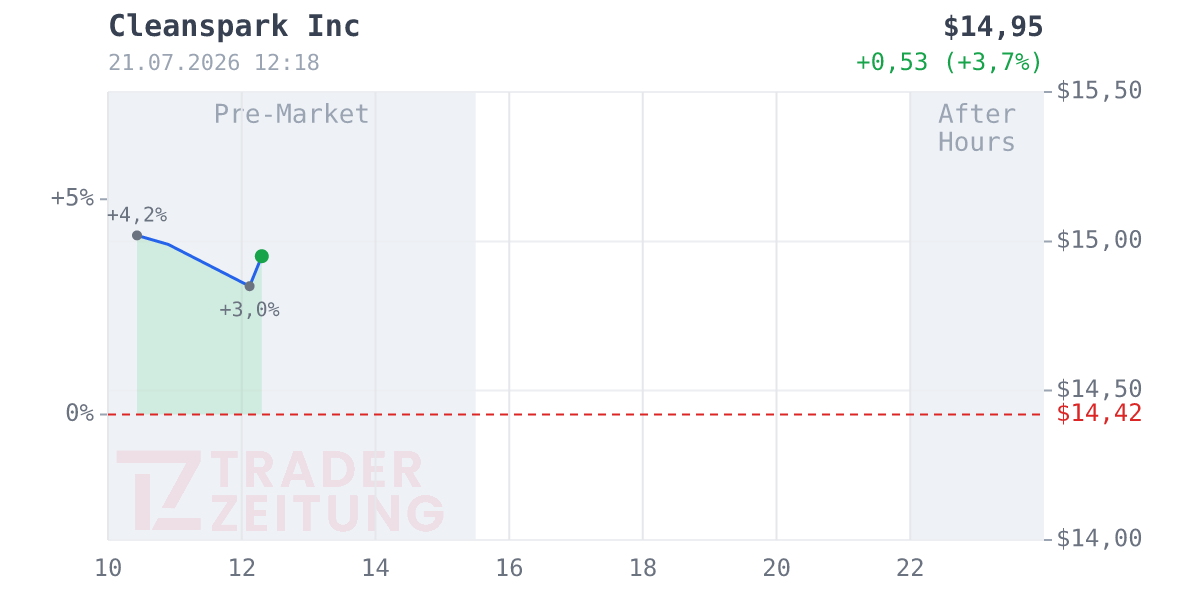Click the +0,53 (+3,7%) change value
1200x600 pixels.
949,62
